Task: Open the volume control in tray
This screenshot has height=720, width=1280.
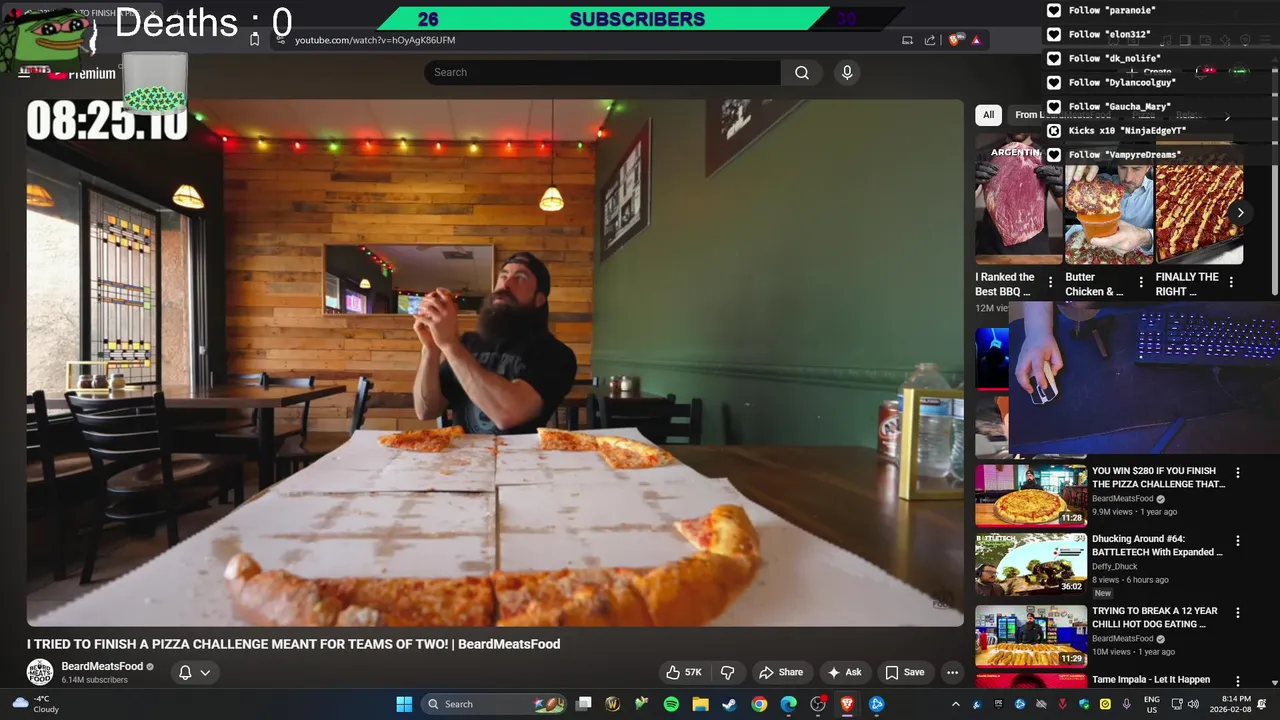Action: pos(1193,704)
